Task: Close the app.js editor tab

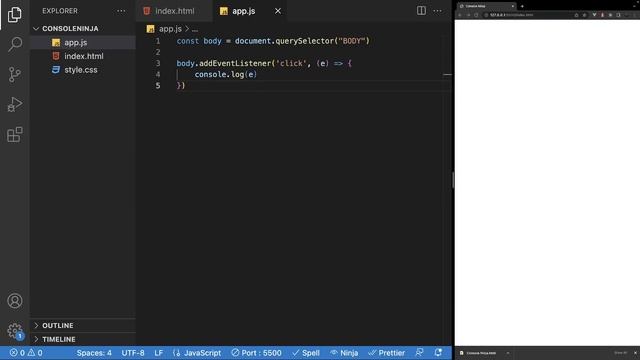Action: [x=278, y=11]
